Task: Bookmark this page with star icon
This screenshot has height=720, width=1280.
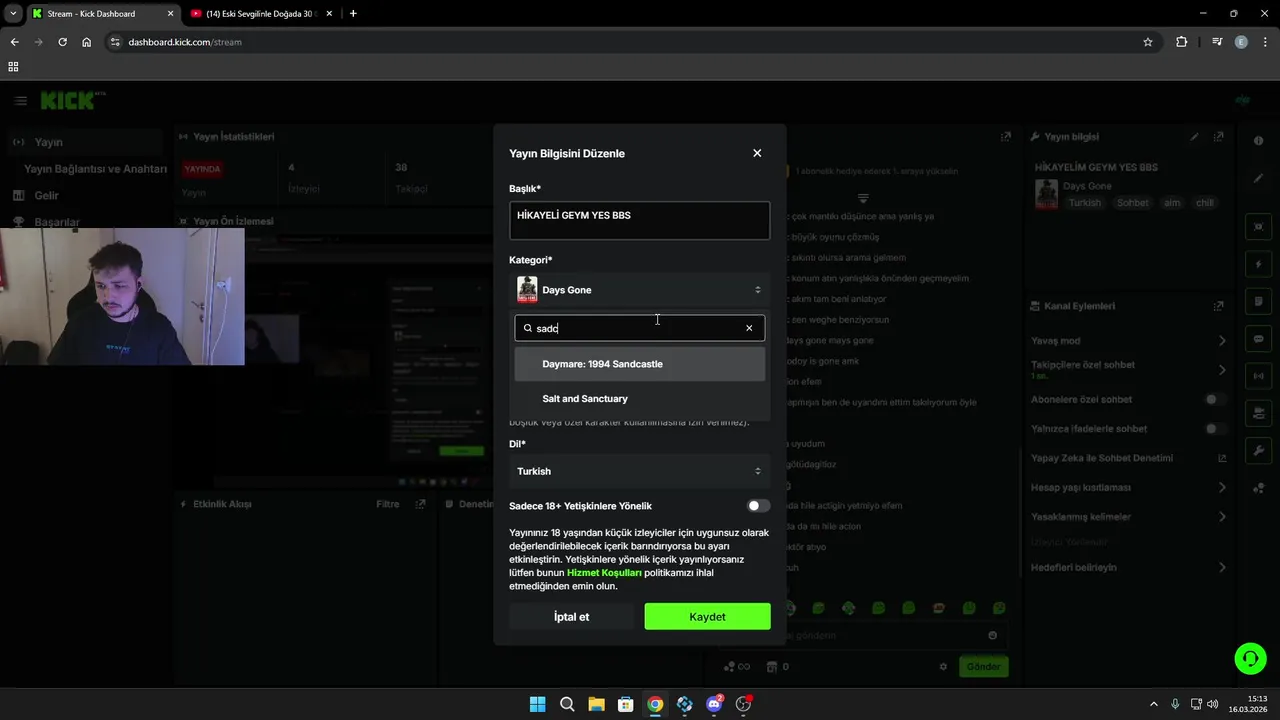Action: coord(1148,42)
